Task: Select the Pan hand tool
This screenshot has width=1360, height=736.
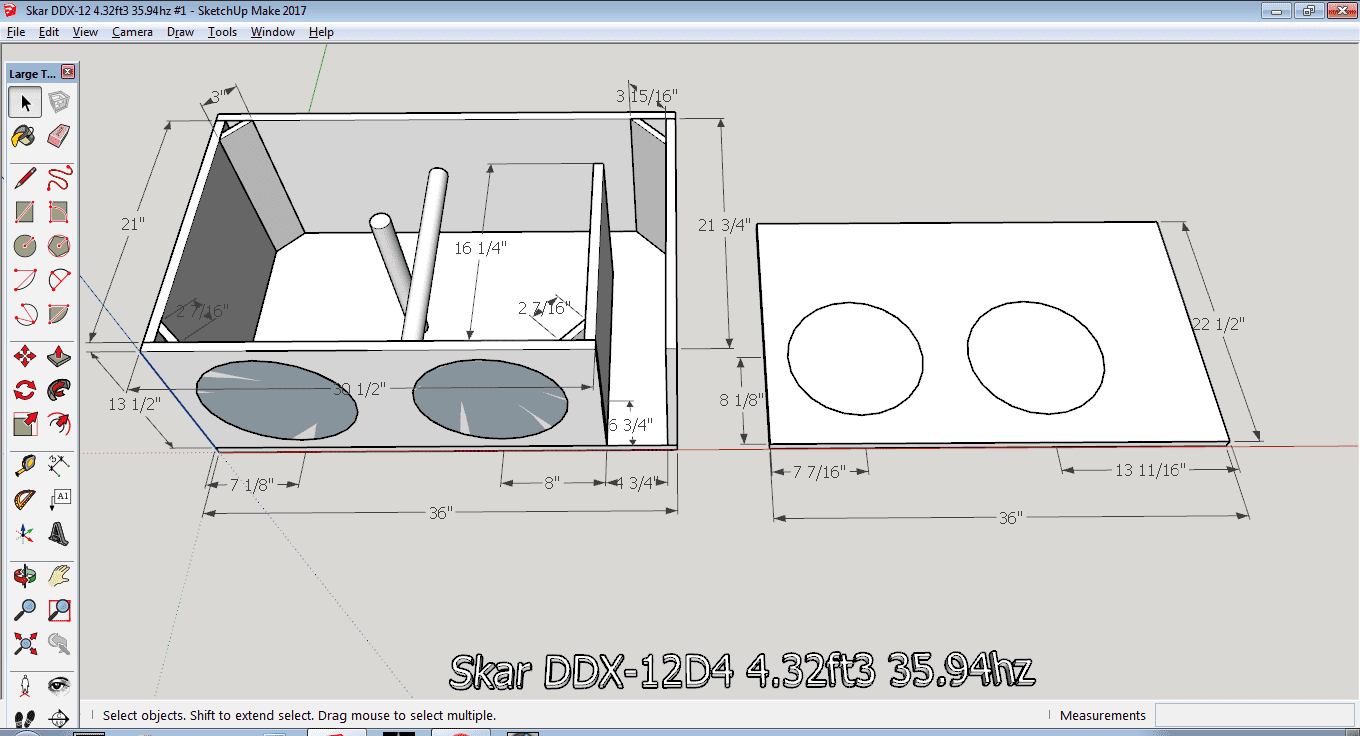Action: pos(59,577)
